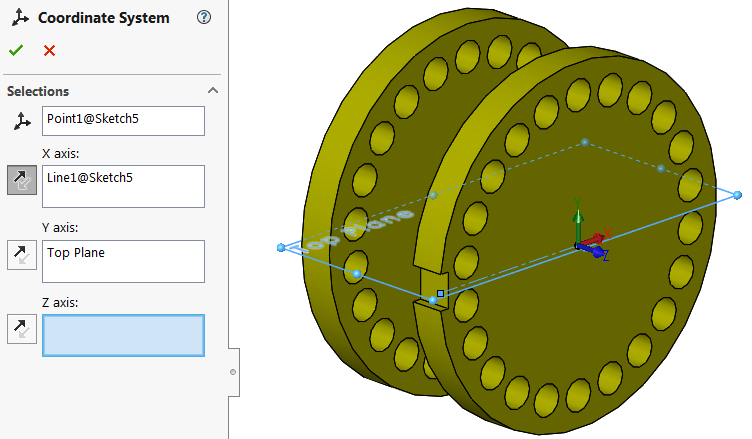This screenshot has width=752, height=439.
Task: Activate the empty Z axis selection box
Action: 123,335
